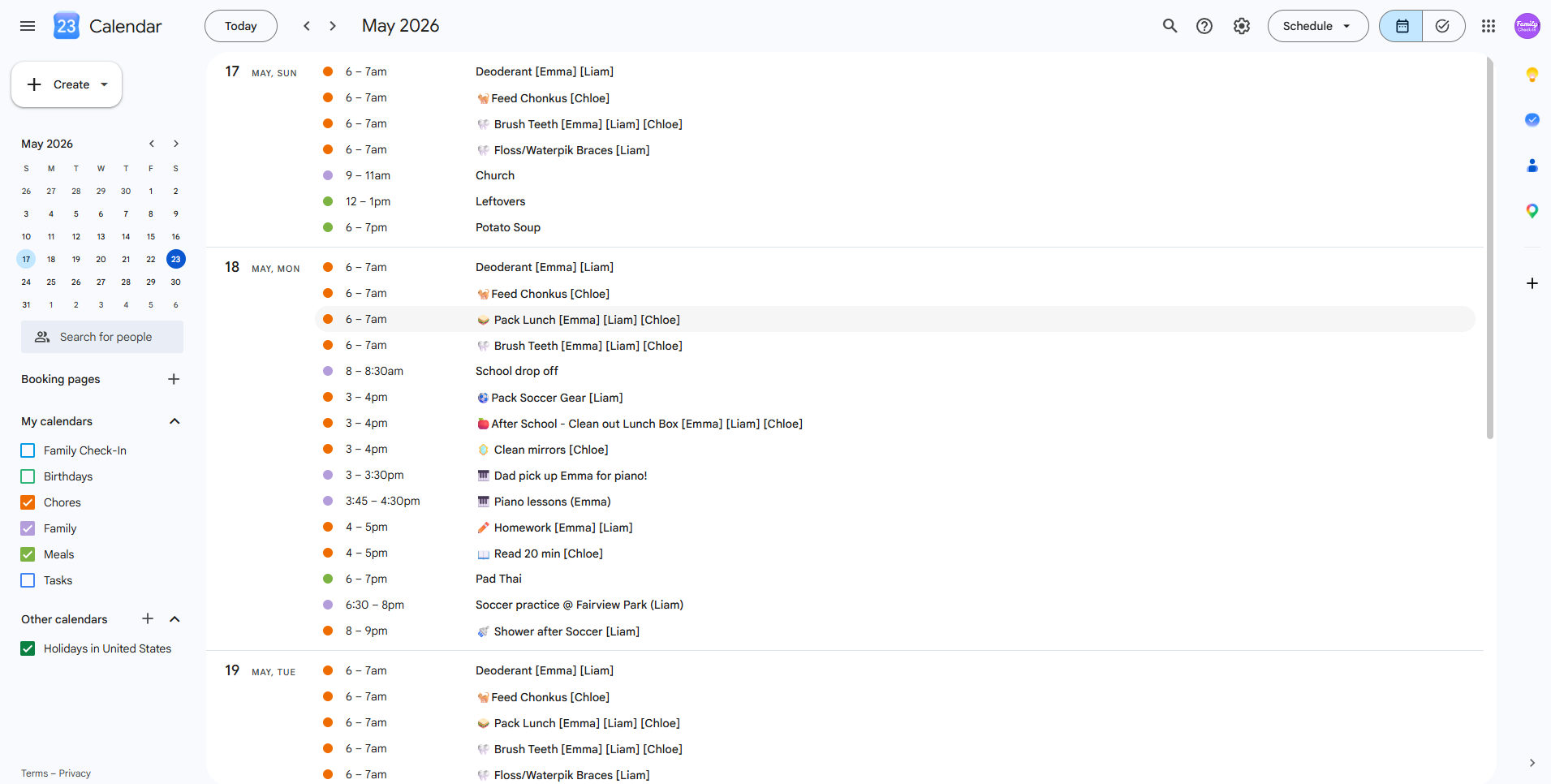
Task: Show next month in mini calendar
Action: click(176, 144)
